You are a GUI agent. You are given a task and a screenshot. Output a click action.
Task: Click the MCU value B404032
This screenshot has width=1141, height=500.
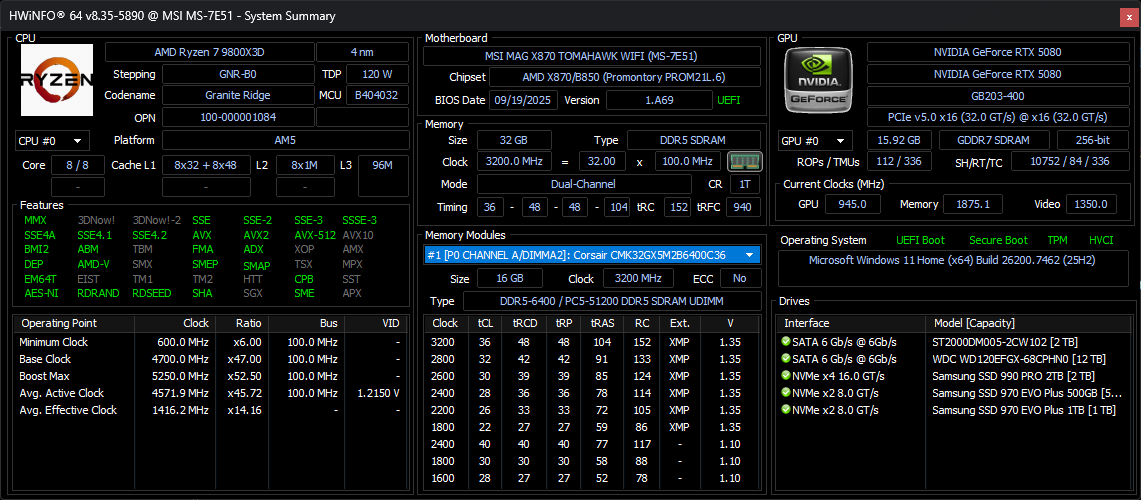pos(376,95)
